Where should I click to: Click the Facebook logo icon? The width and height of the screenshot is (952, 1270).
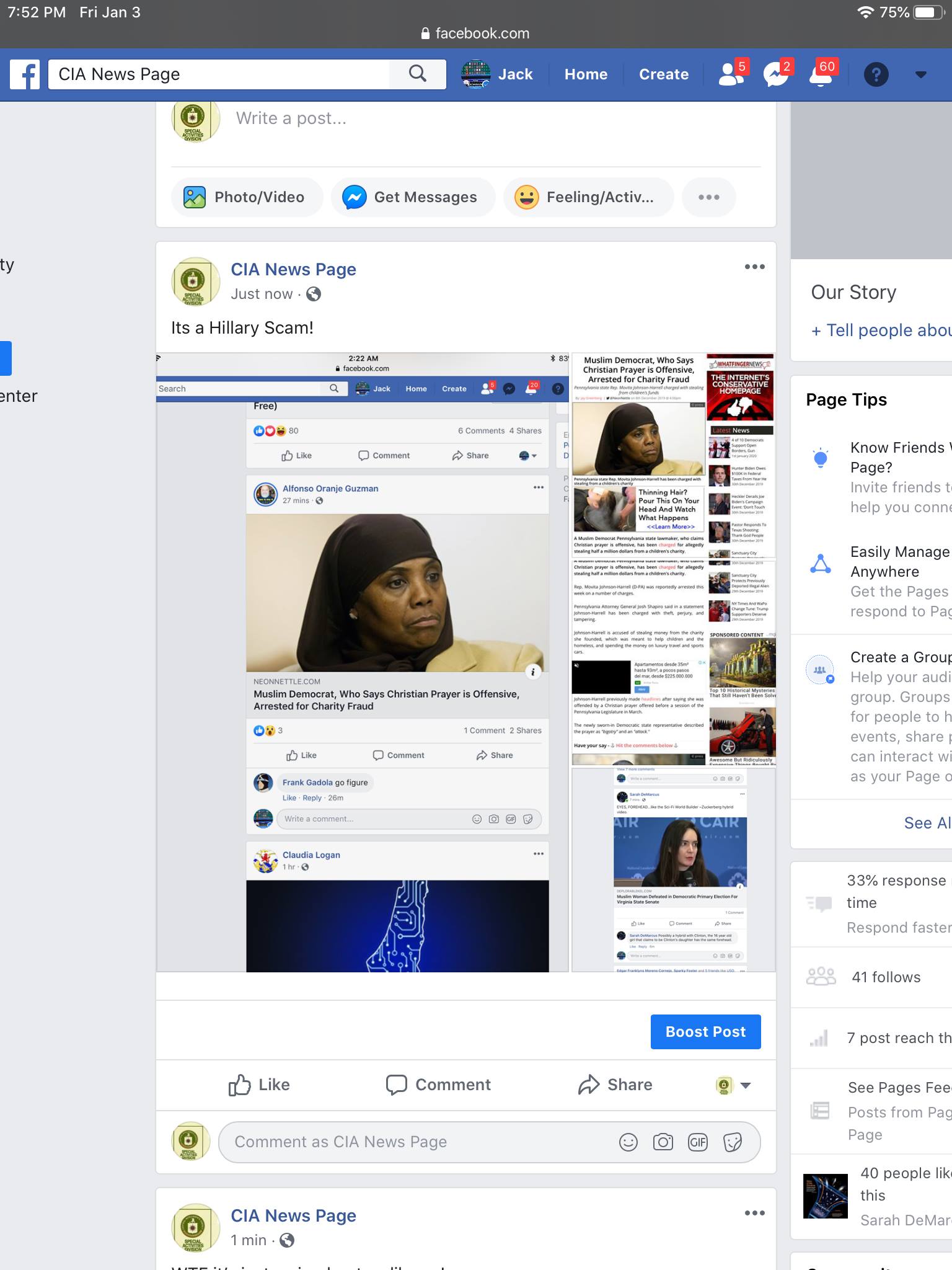25,74
